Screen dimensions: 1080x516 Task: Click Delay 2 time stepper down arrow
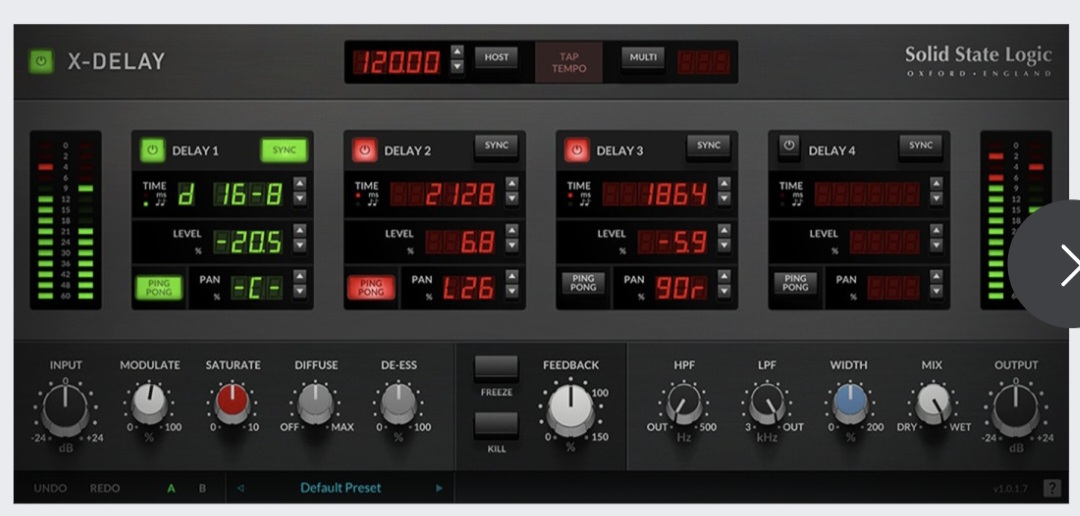512,199
